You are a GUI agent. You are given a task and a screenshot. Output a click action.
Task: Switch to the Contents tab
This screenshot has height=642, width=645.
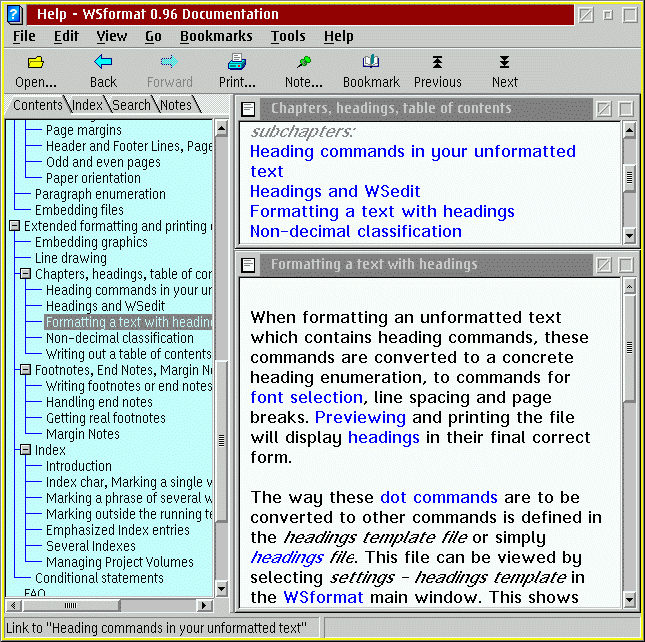point(37,105)
